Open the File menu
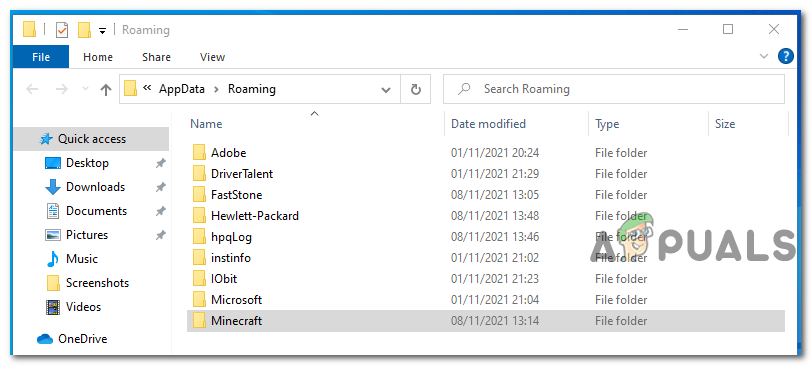The image size is (812, 366). point(40,57)
